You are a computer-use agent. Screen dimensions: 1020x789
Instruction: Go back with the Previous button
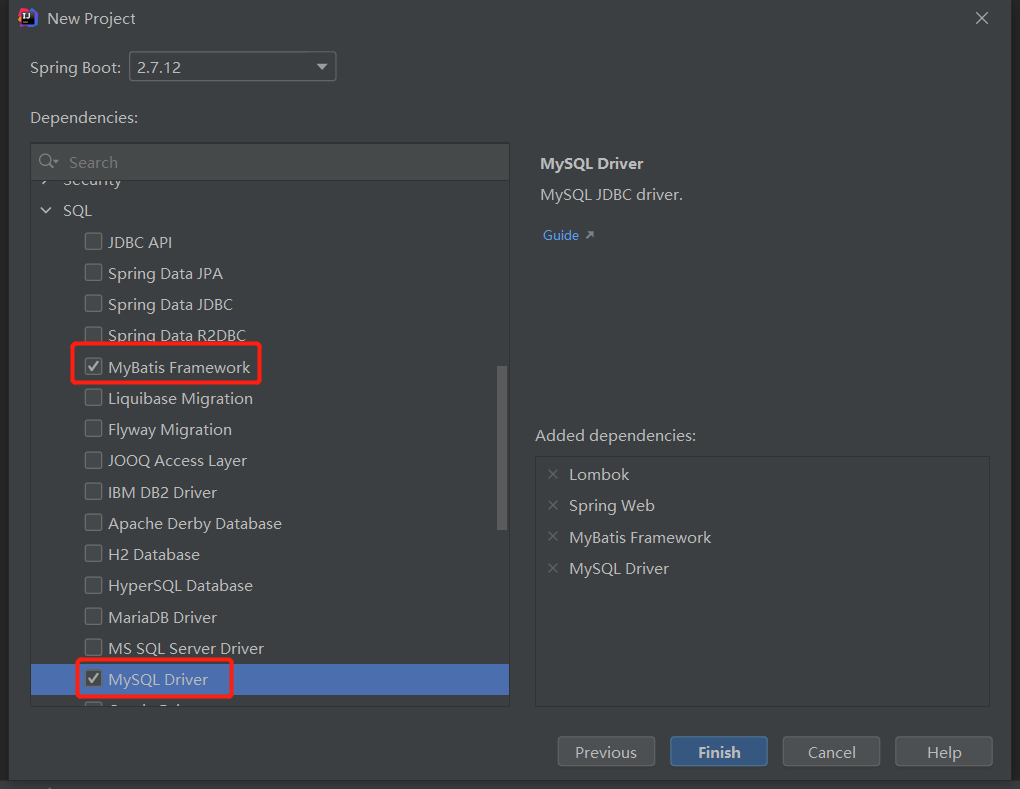(605, 752)
